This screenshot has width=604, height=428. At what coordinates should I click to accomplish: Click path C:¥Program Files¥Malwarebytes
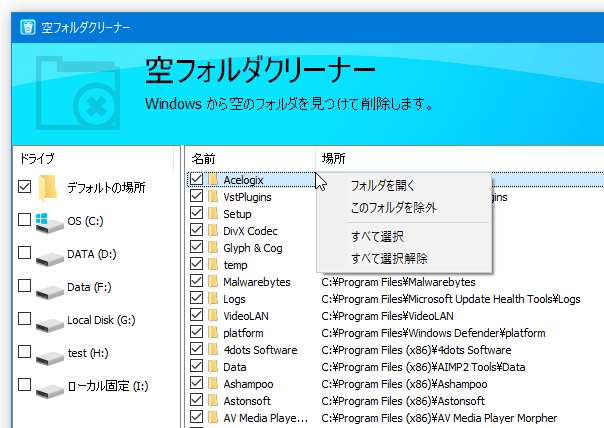[x=398, y=282]
